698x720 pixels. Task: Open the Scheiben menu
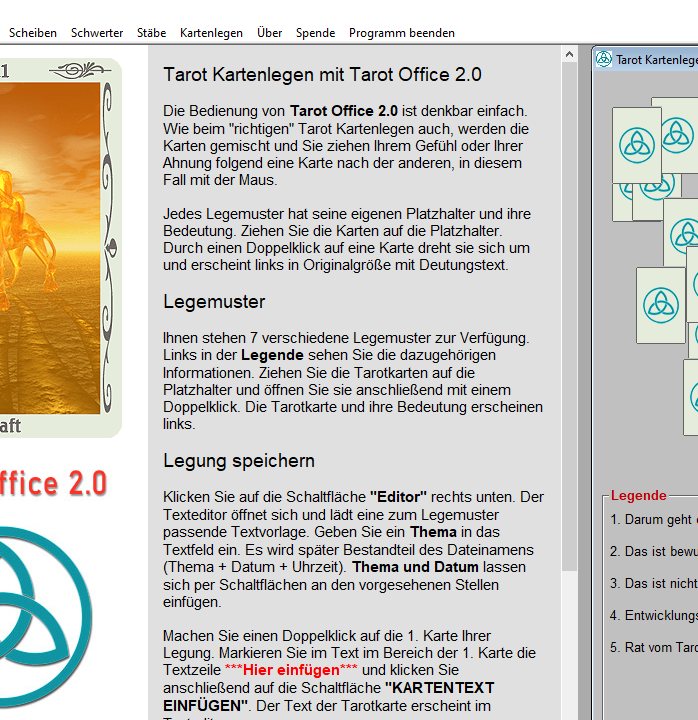pos(33,33)
